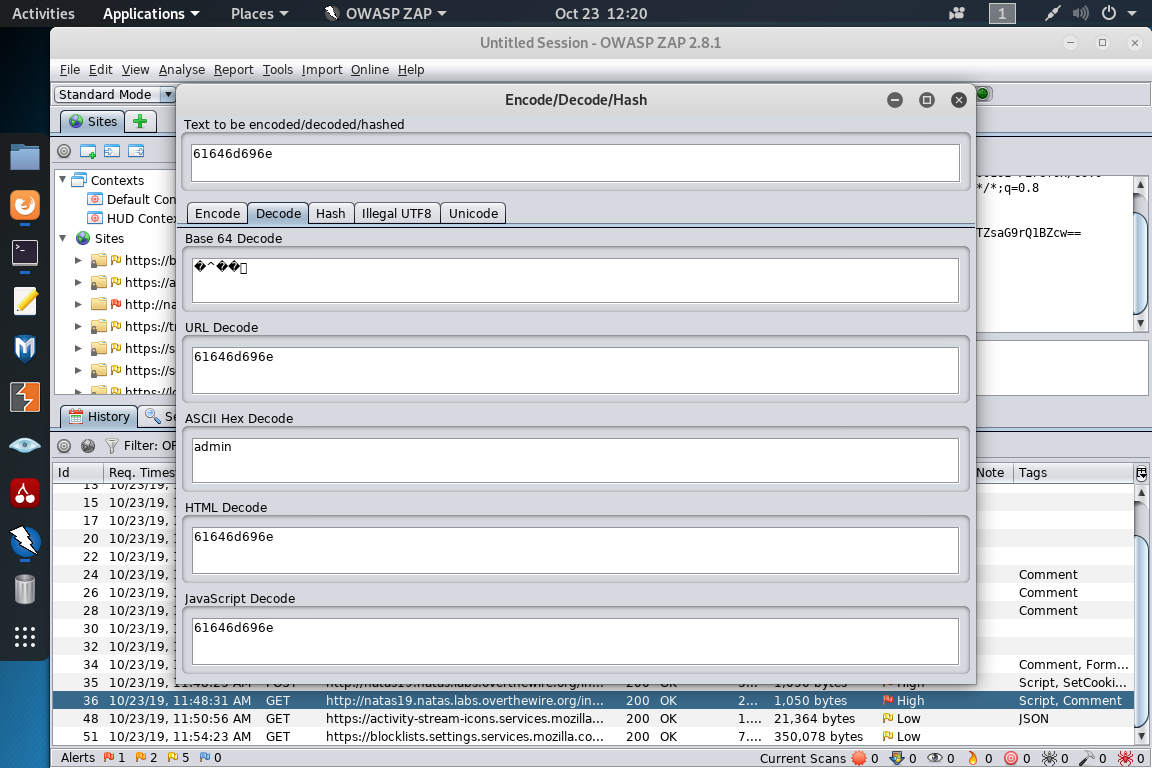
Task: Select history row 48 activity-stream-icons request
Action: pyautogui.click(x=592, y=719)
